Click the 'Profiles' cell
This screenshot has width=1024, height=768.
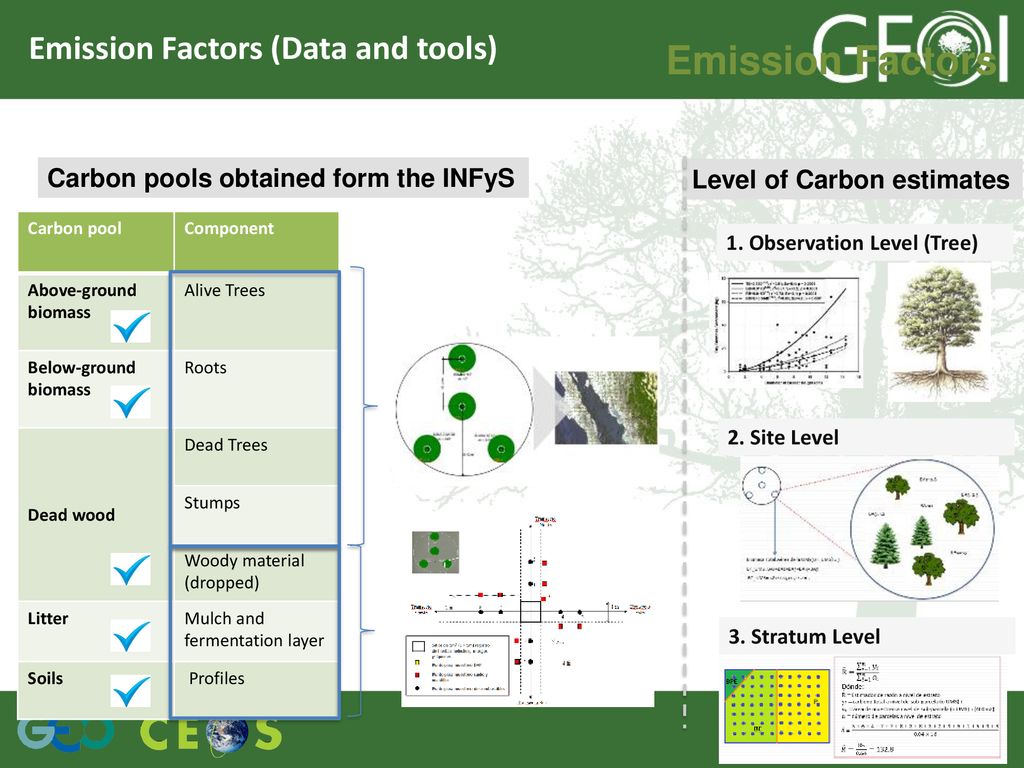255,689
